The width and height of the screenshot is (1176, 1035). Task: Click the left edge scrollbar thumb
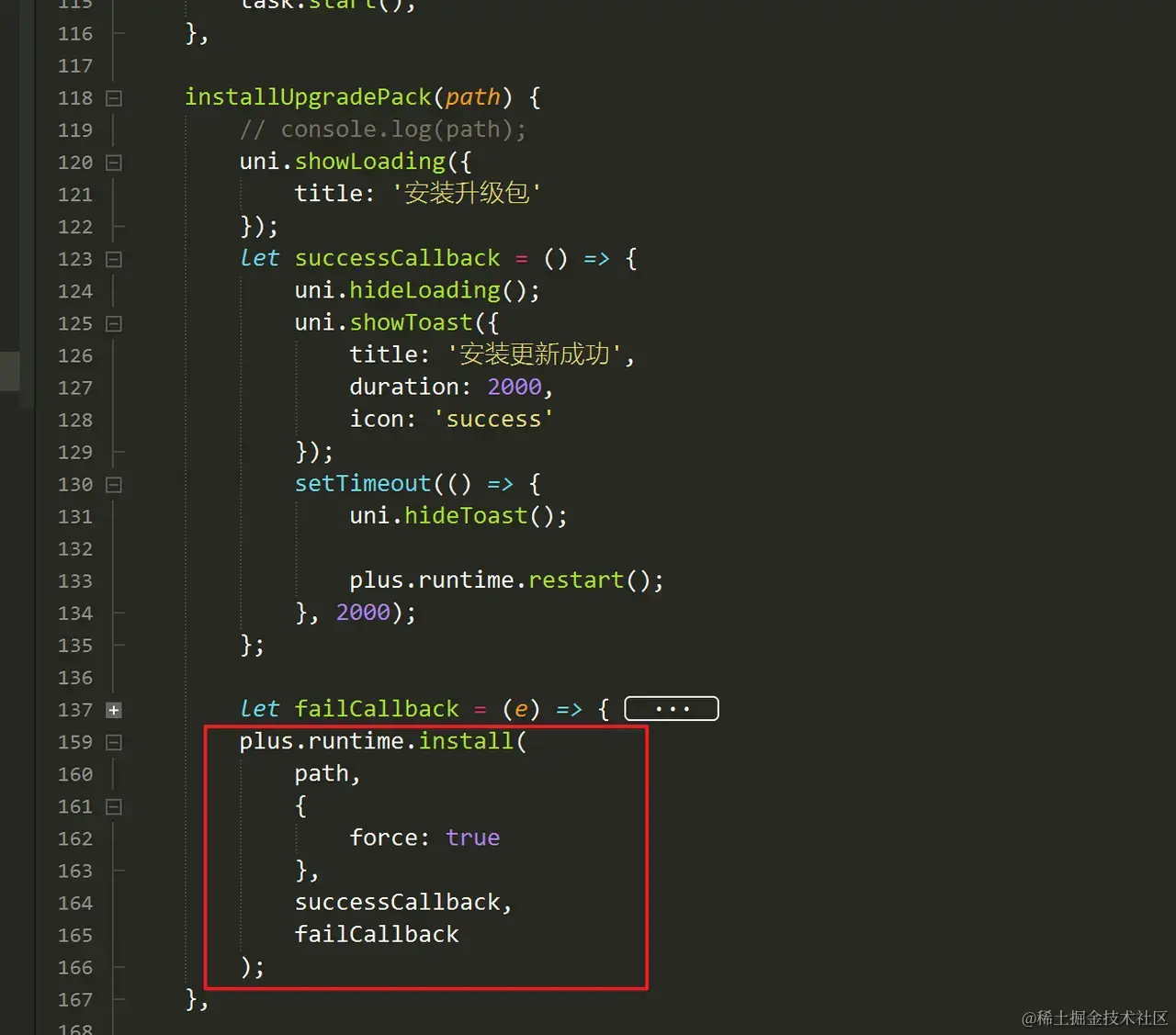pyautogui.click(x=9, y=371)
